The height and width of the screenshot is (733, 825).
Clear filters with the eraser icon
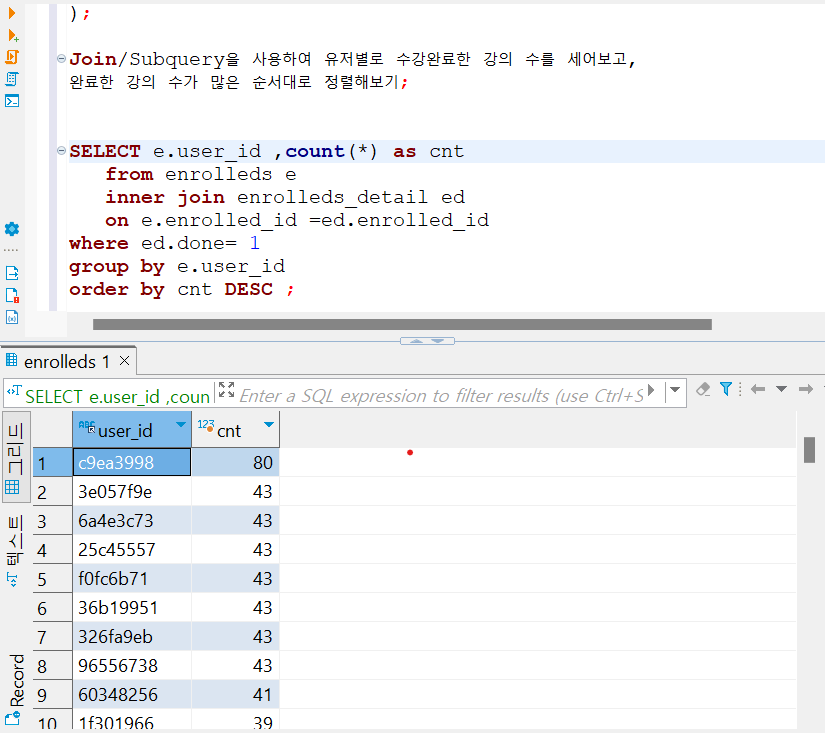click(x=703, y=390)
